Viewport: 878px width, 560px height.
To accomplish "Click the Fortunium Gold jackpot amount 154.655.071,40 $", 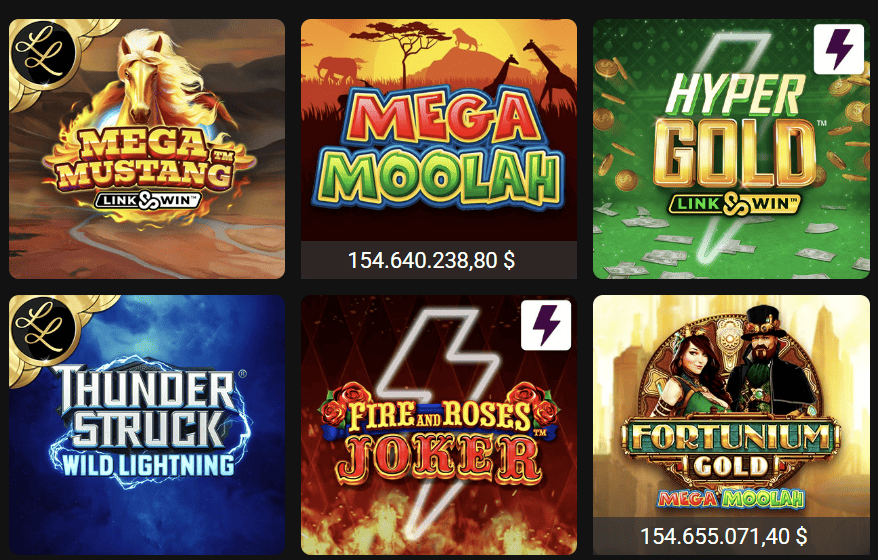I will (x=723, y=536).
